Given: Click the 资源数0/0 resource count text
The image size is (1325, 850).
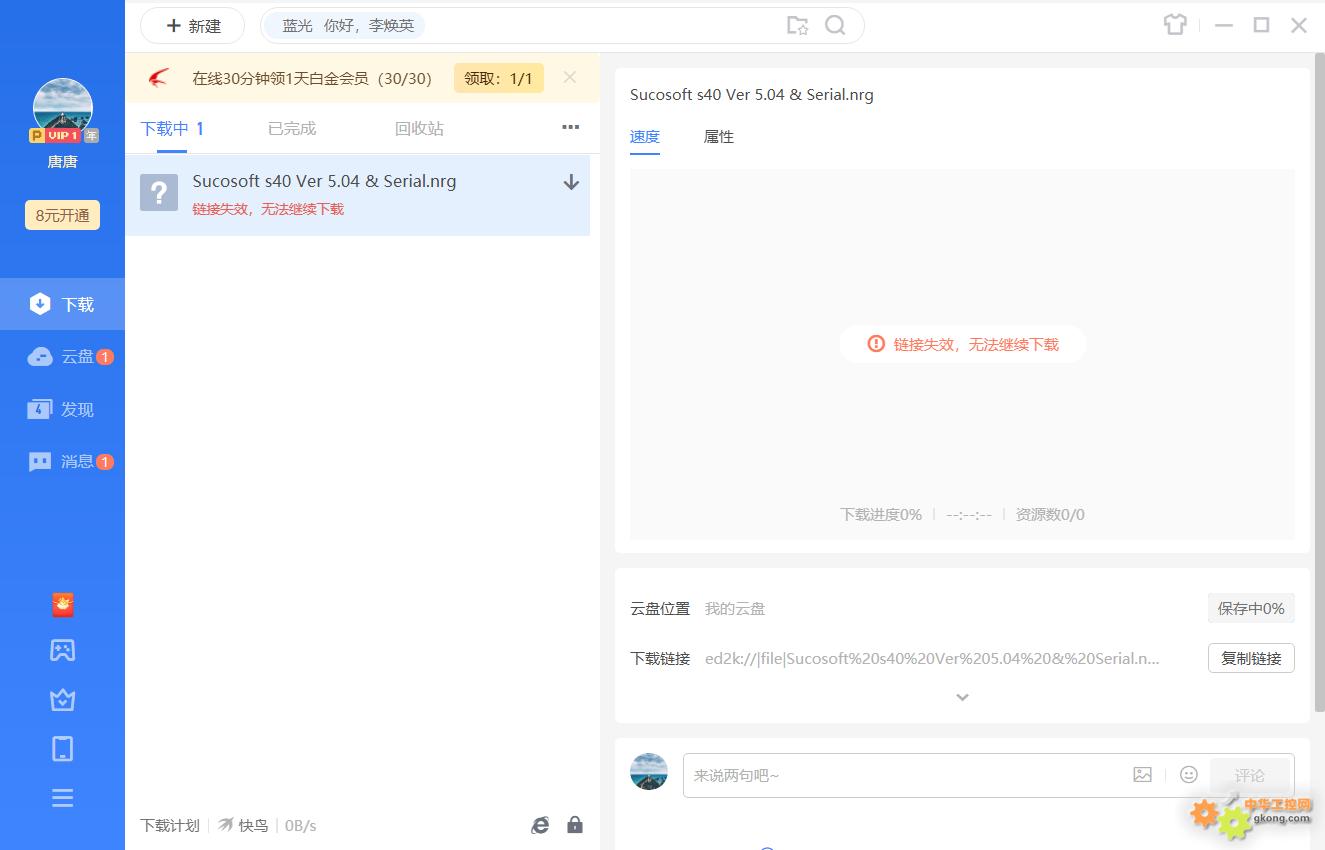Looking at the screenshot, I should 1050,514.
